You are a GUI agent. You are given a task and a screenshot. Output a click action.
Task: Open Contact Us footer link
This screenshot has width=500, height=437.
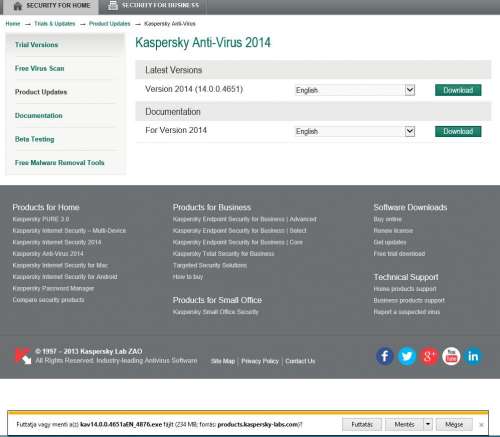[300, 361]
